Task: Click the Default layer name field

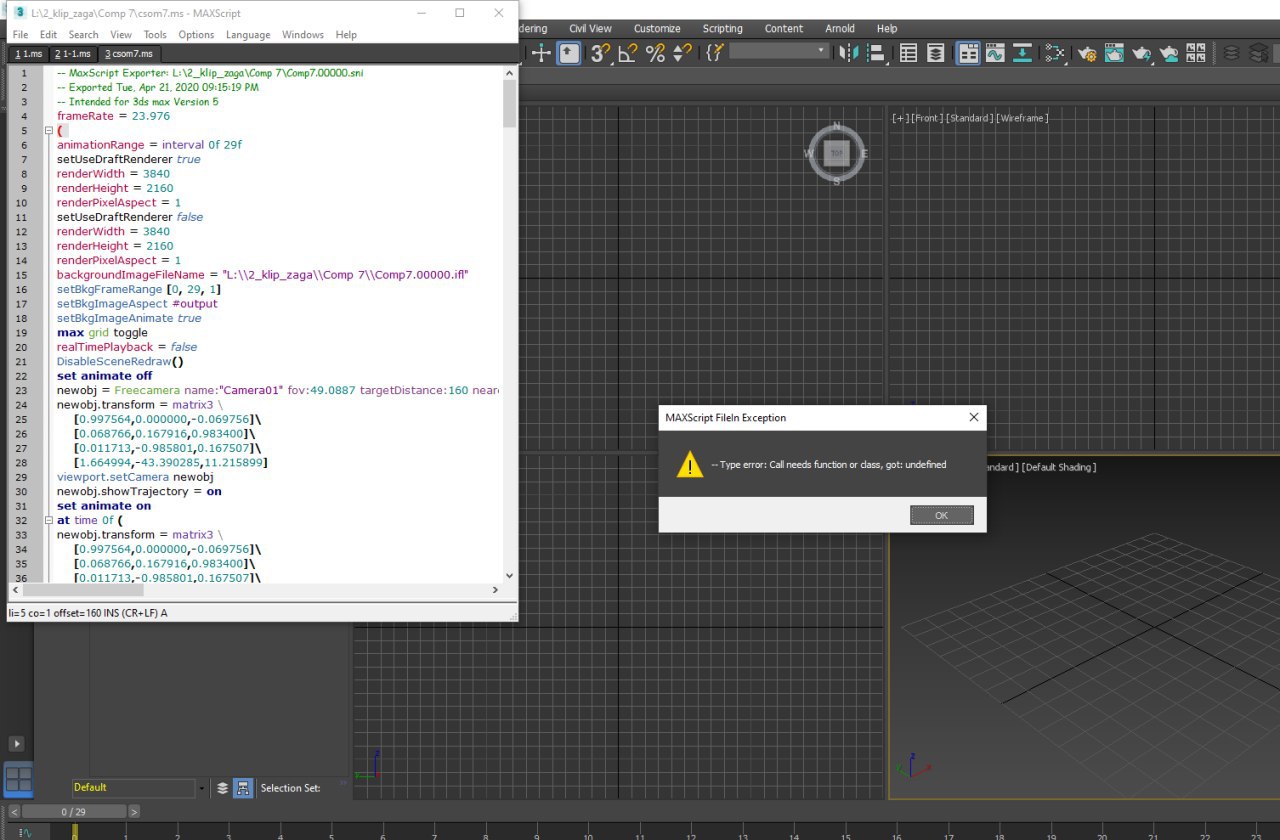Action: pyautogui.click(x=133, y=788)
